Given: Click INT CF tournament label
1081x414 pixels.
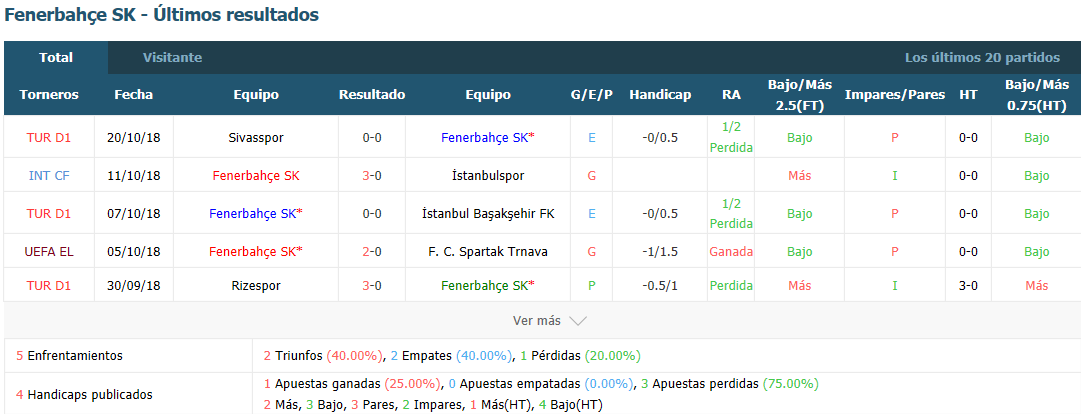Looking at the screenshot, I should pos(49,176).
